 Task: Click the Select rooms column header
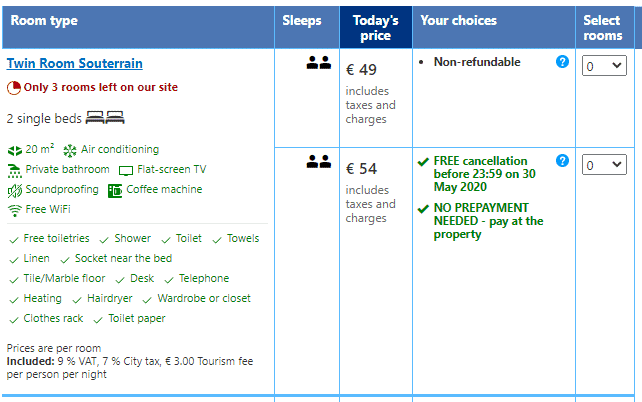pyautogui.click(x=604, y=27)
